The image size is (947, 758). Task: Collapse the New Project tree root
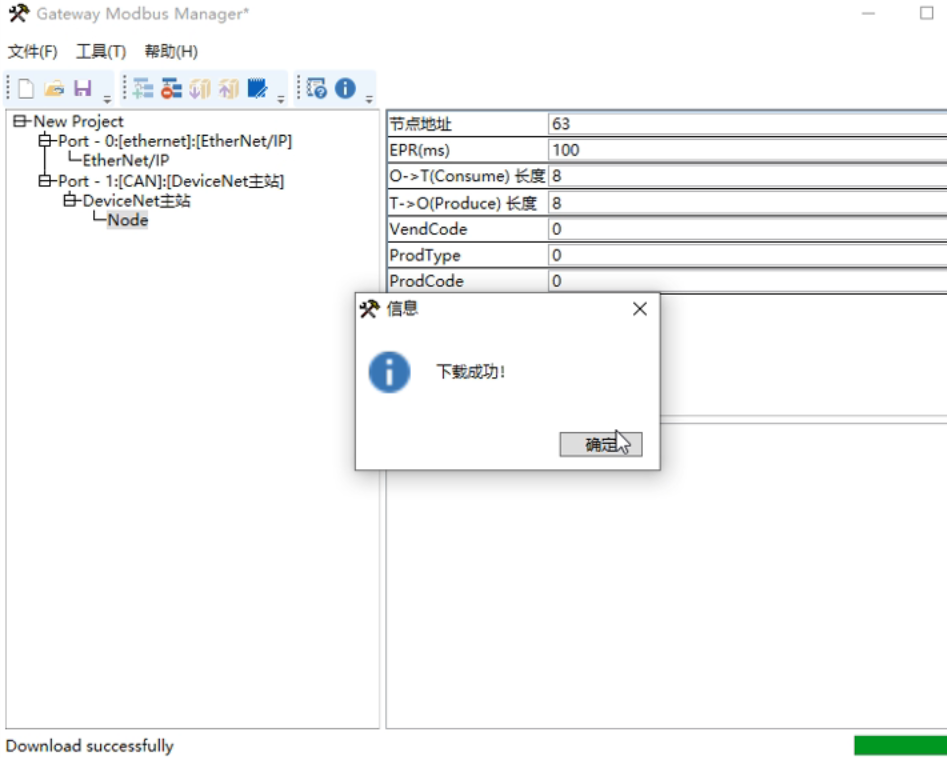20,122
